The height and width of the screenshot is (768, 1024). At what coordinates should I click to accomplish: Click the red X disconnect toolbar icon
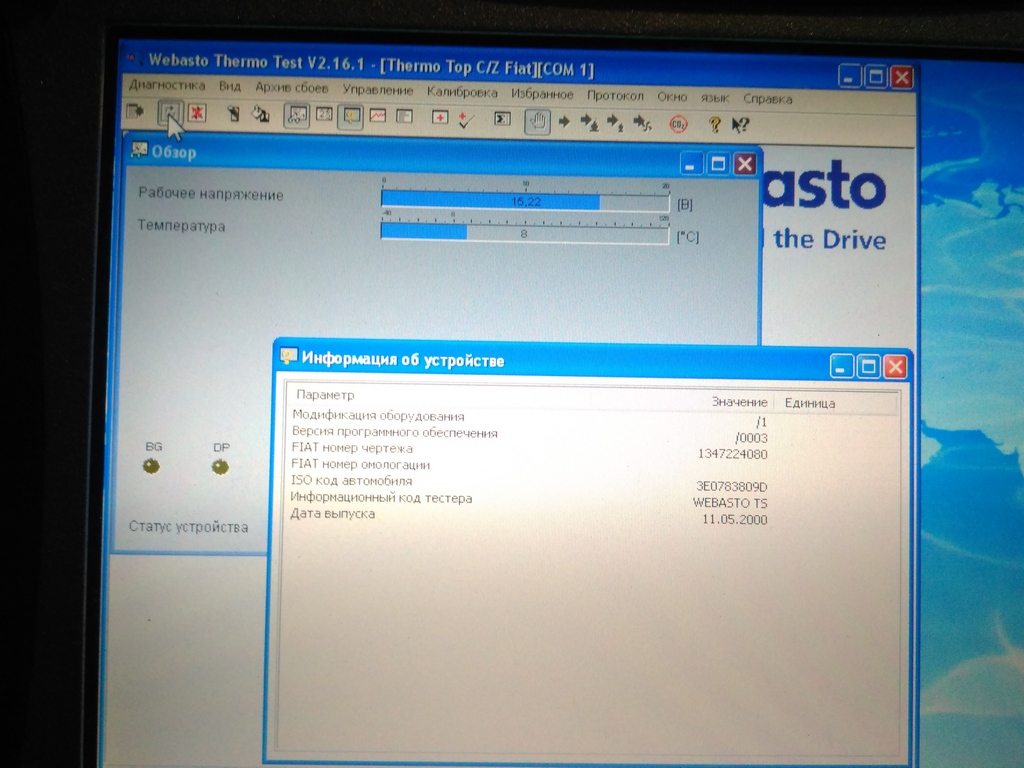click(197, 113)
